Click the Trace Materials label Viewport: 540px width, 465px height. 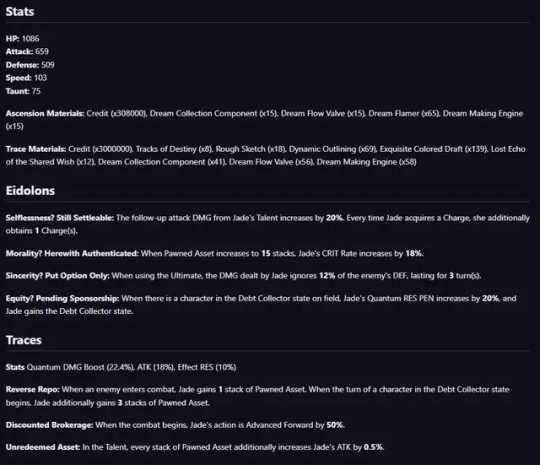pos(36,149)
